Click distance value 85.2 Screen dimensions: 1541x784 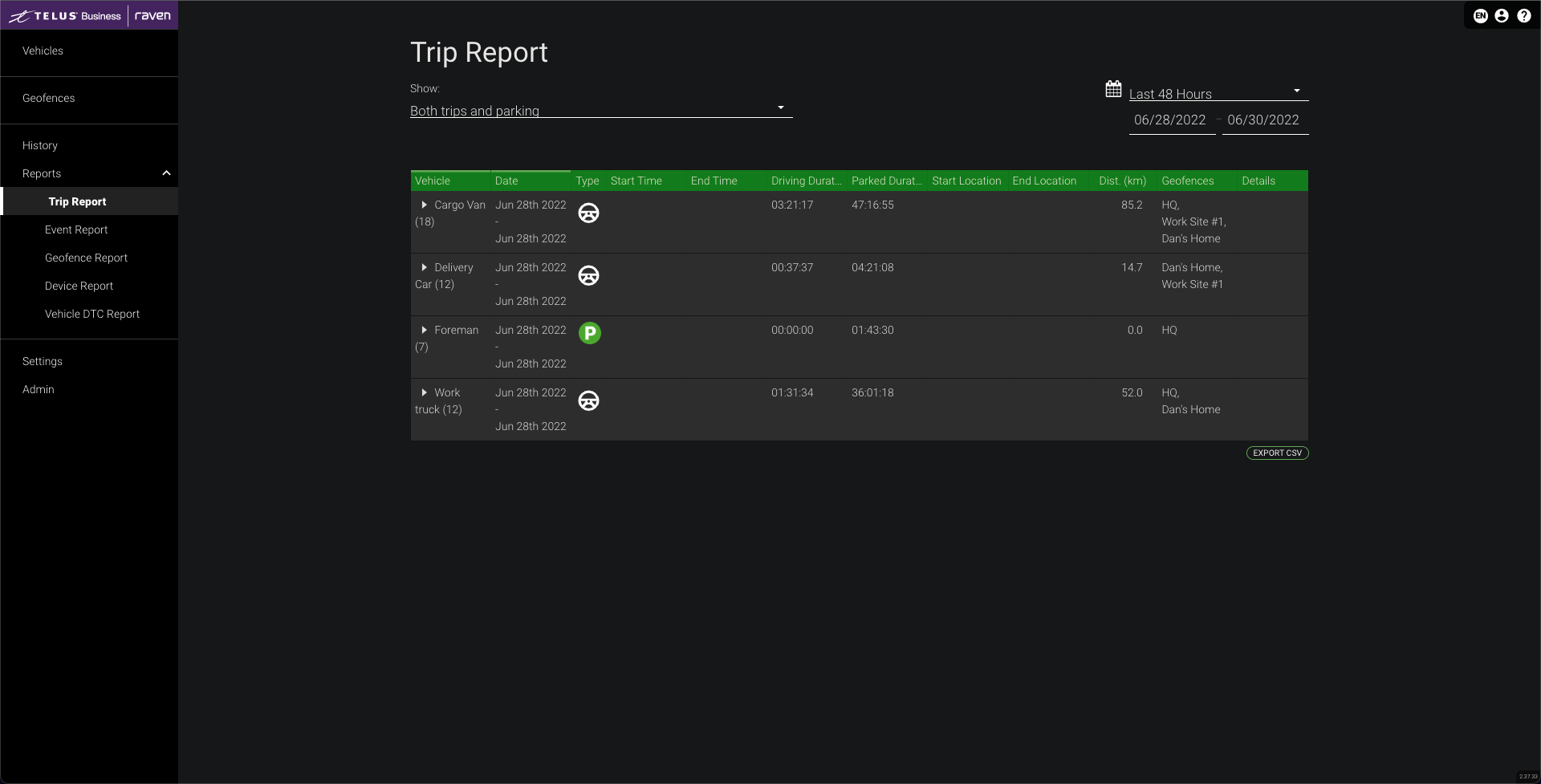pyautogui.click(x=1132, y=205)
